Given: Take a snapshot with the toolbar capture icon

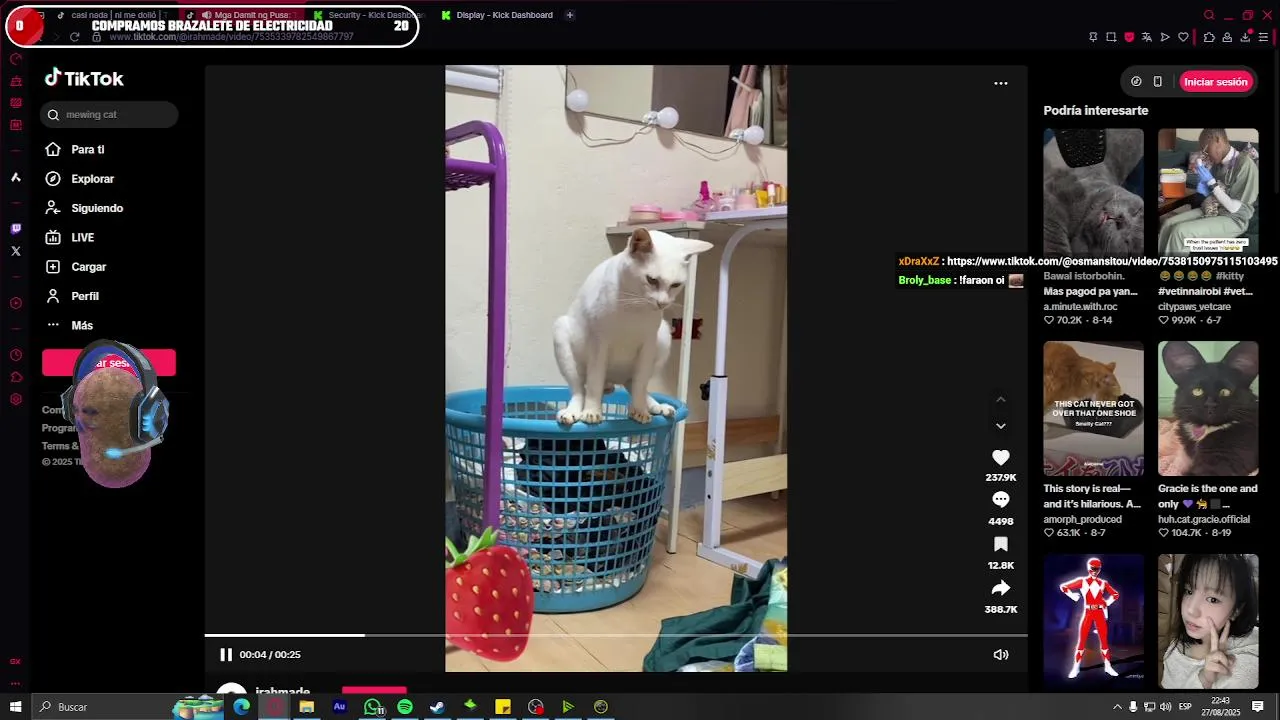Looking at the screenshot, I should pos(1111,37).
